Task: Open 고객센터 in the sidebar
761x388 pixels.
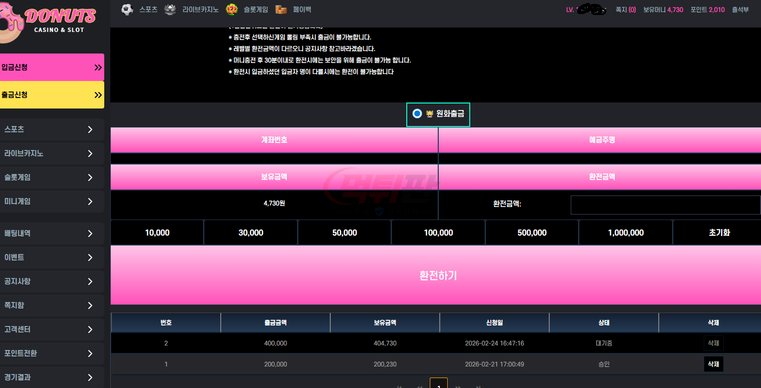Action: point(52,329)
